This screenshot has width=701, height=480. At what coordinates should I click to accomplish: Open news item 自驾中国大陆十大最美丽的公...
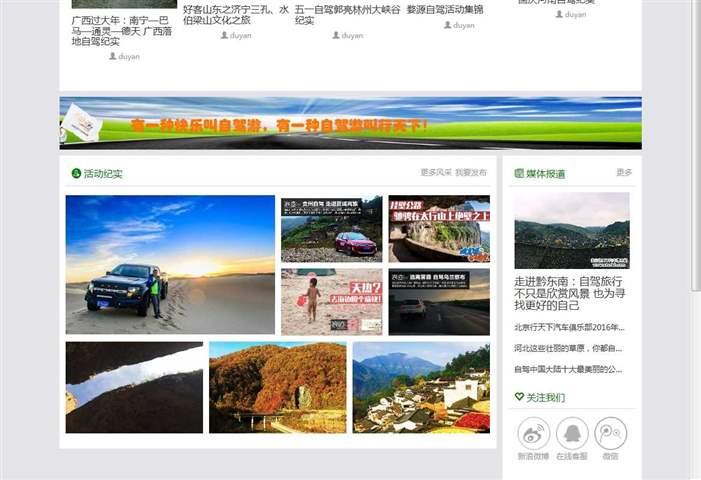pyautogui.click(x=568, y=369)
